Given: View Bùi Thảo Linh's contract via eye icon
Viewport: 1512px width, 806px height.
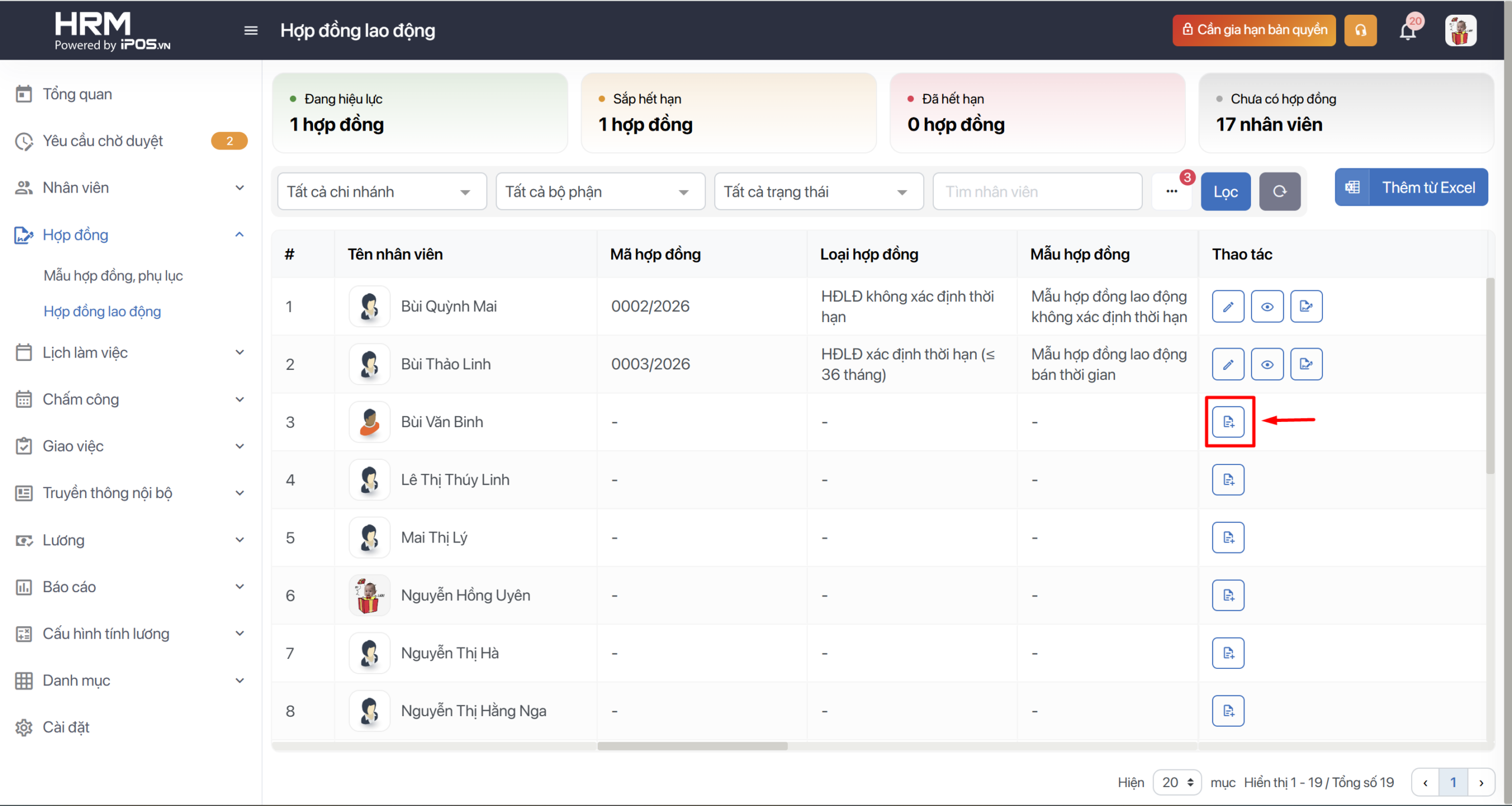Looking at the screenshot, I should (1267, 364).
